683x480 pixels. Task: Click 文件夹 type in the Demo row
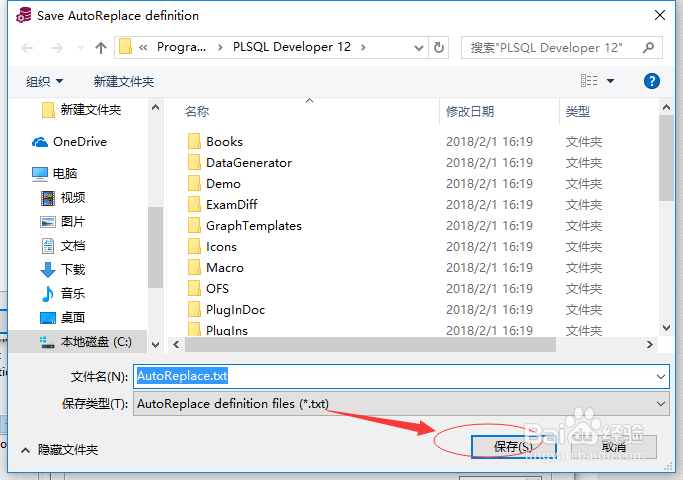pos(584,183)
